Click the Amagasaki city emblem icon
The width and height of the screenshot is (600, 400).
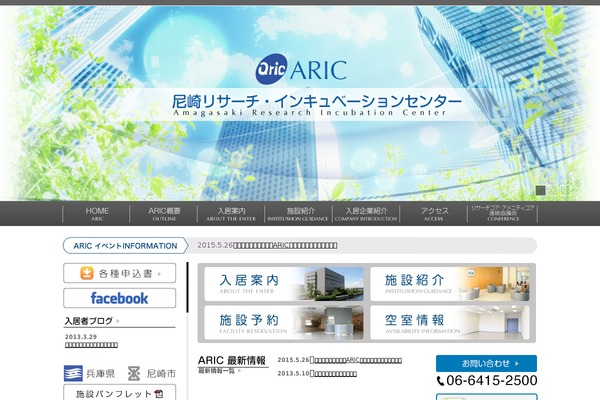pyautogui.click(x=134, y=373)
